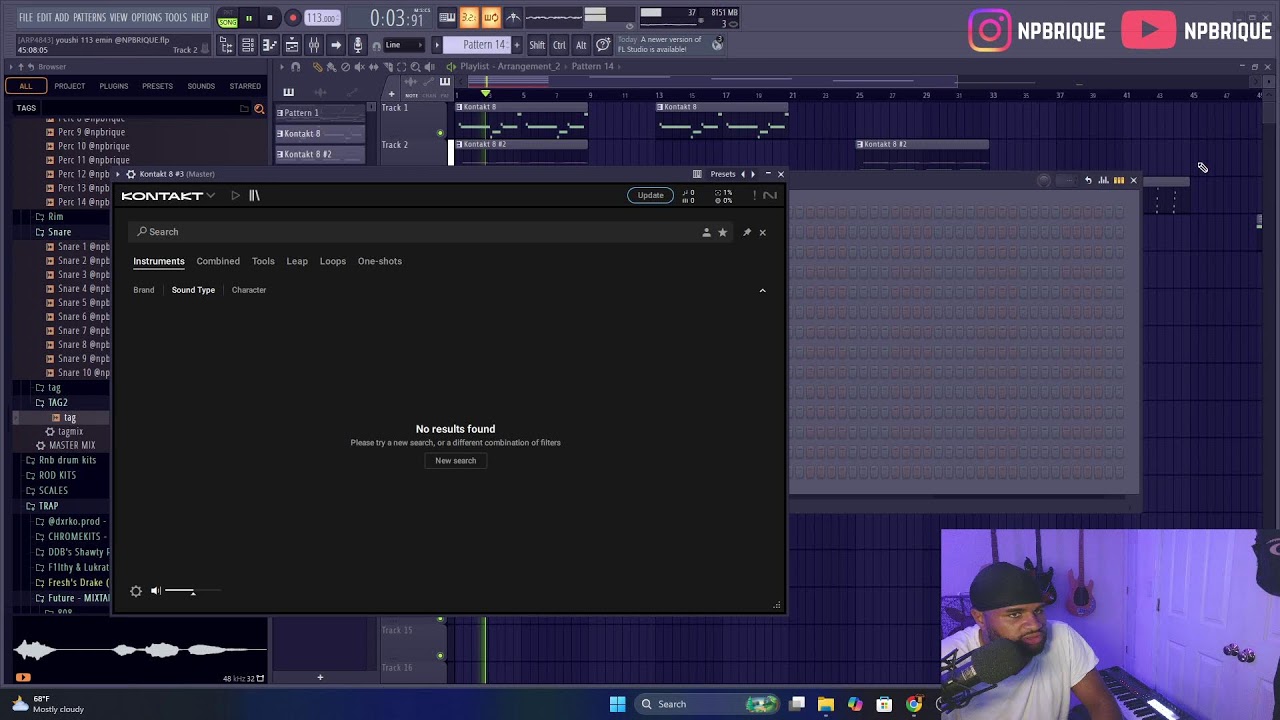Open the Pattern 14 selector

pyautogui.click(x=478, y=45)
